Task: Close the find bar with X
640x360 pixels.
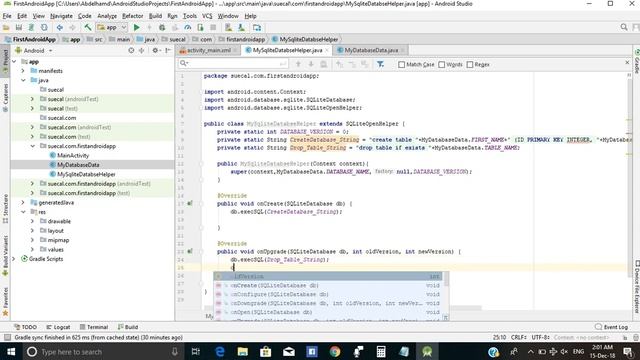Action: 627,63
